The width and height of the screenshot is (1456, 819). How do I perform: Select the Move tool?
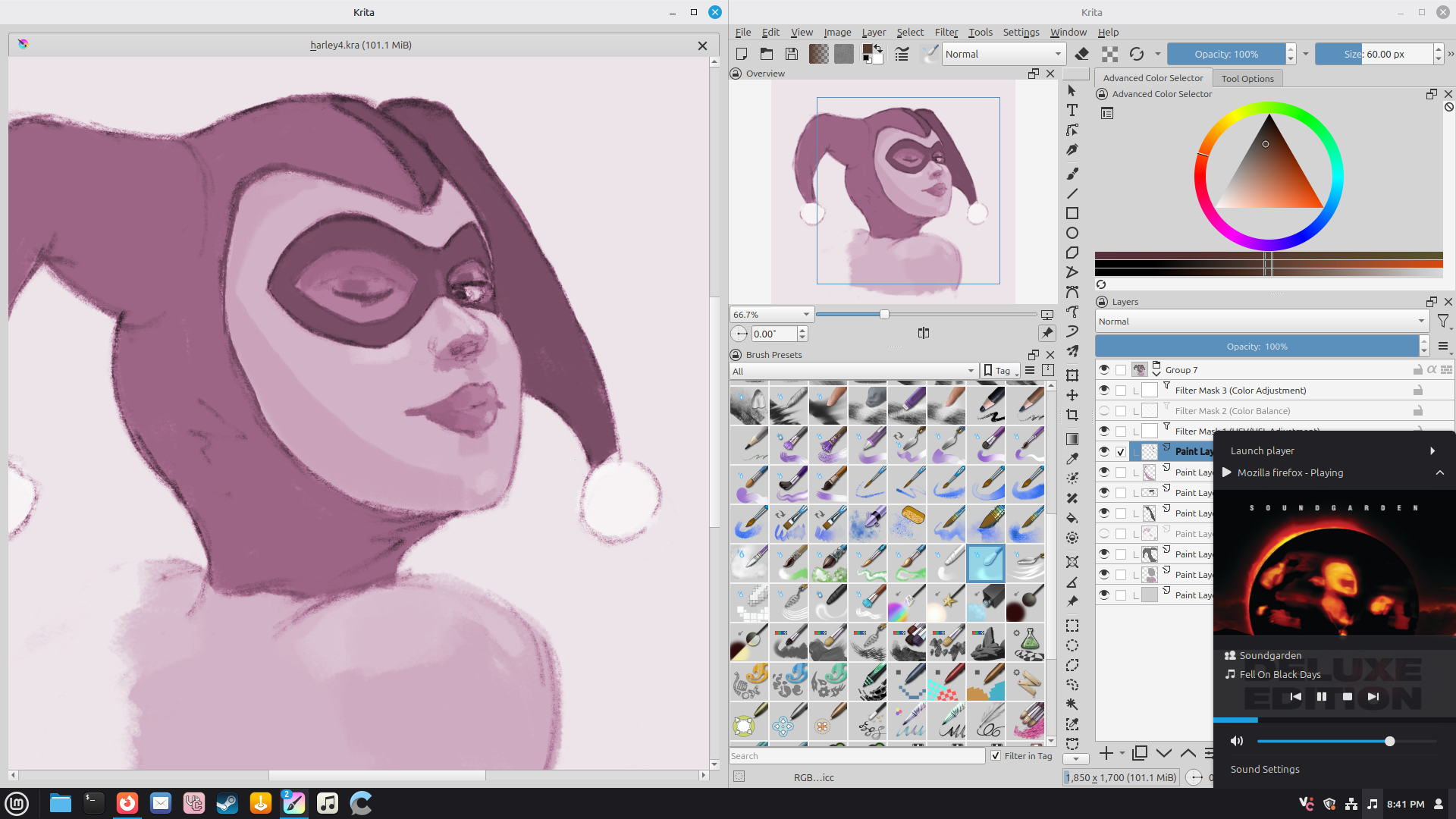tap(1072, 395)
